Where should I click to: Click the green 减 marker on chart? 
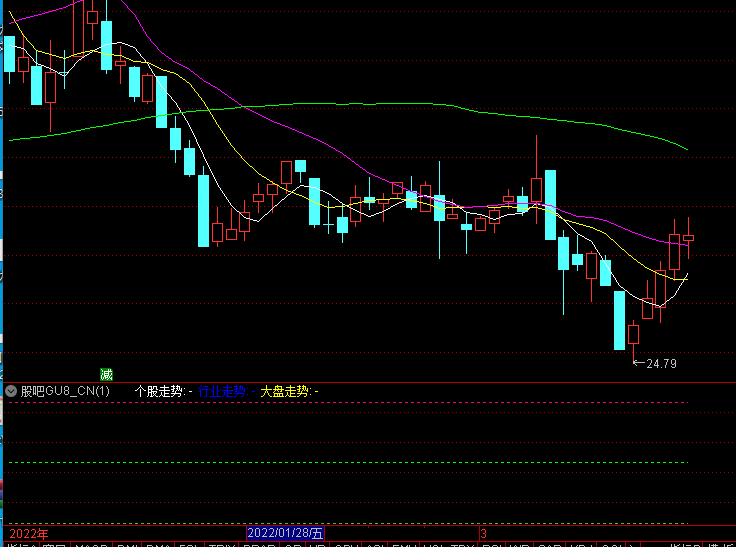pos(107,374)
